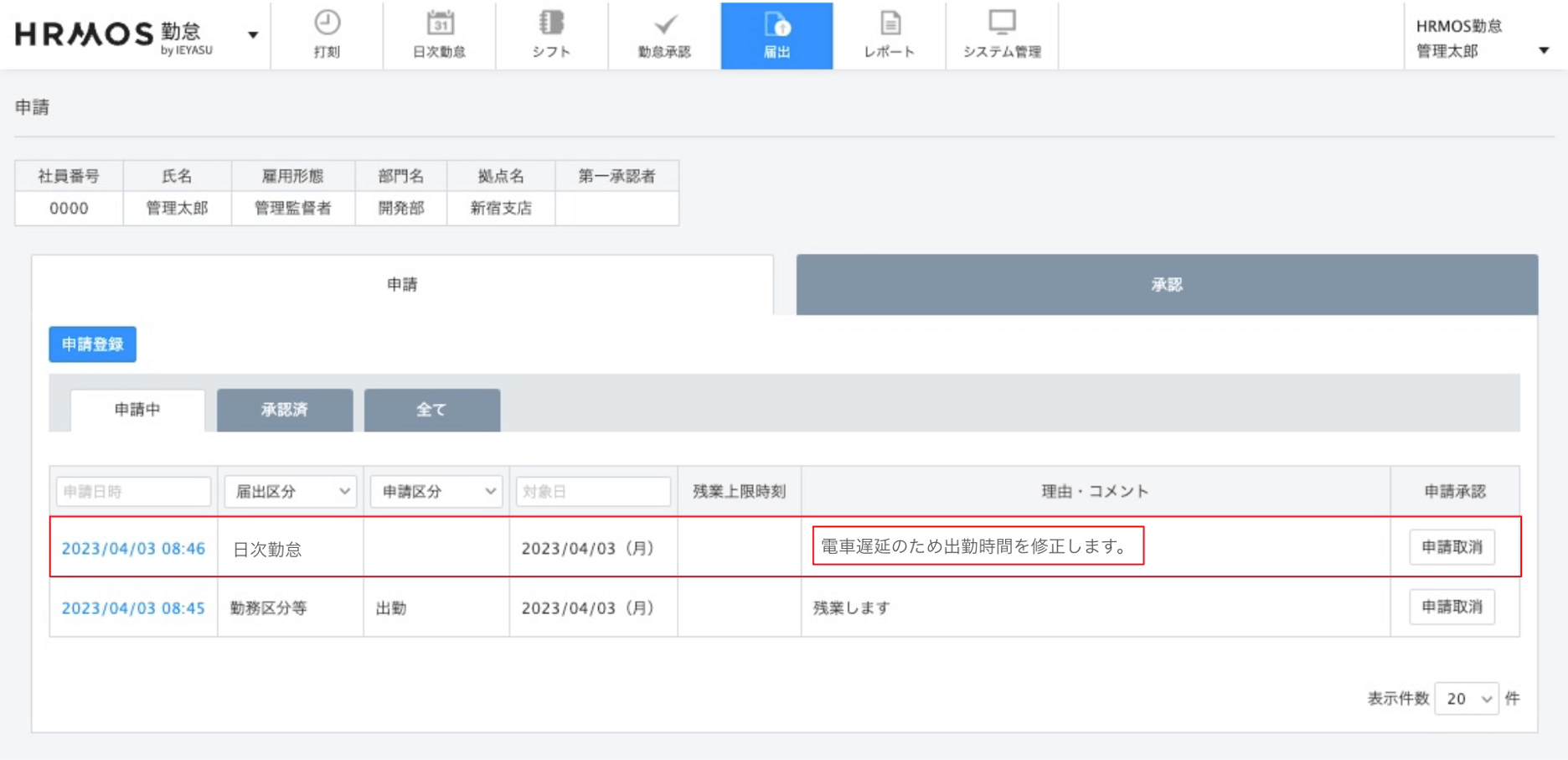Open the 打刻 clock icon
The image size is (1568, 760).
click(327, 23)
